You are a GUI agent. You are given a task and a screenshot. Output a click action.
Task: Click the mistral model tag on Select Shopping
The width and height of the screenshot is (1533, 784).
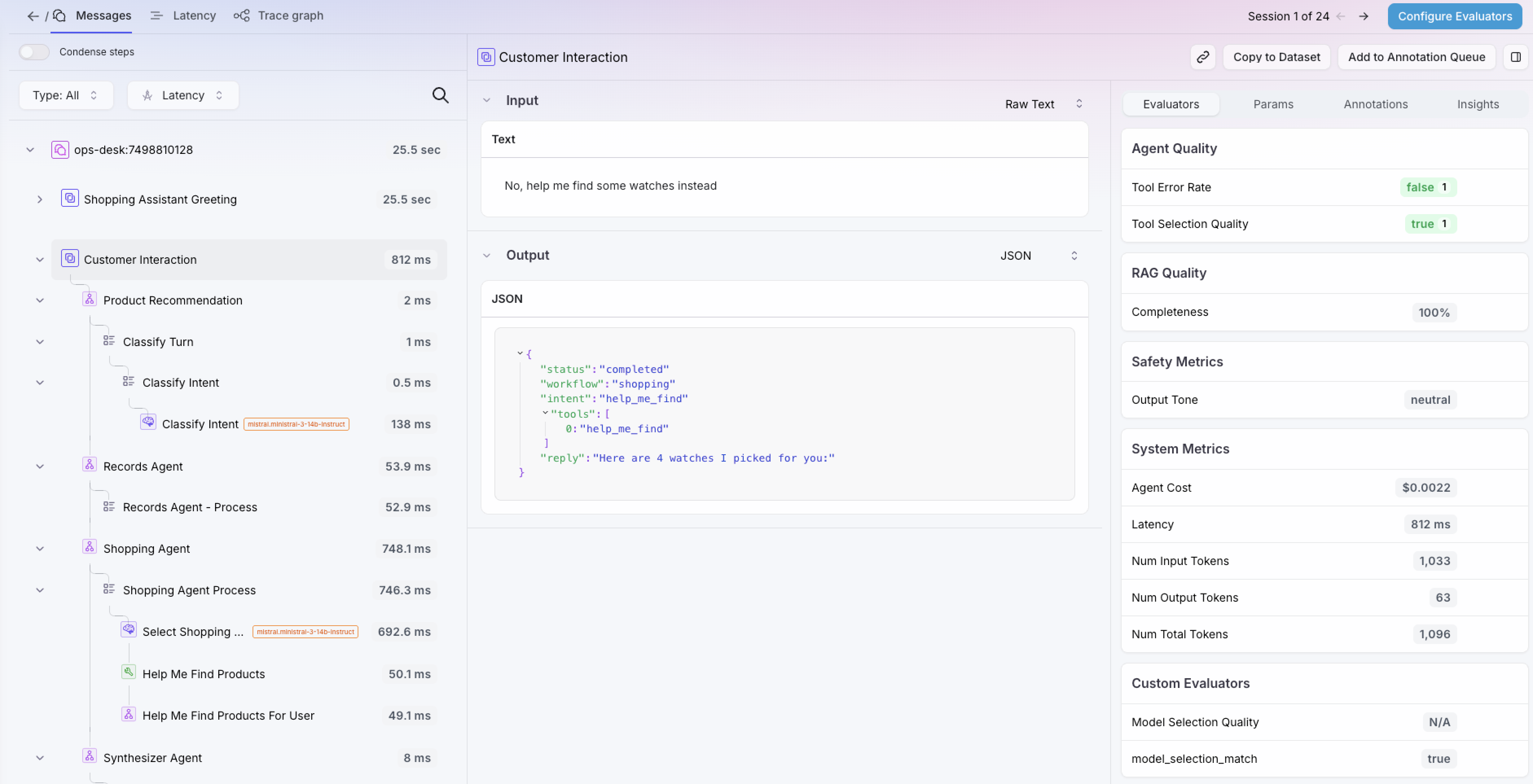coord(305,632)
